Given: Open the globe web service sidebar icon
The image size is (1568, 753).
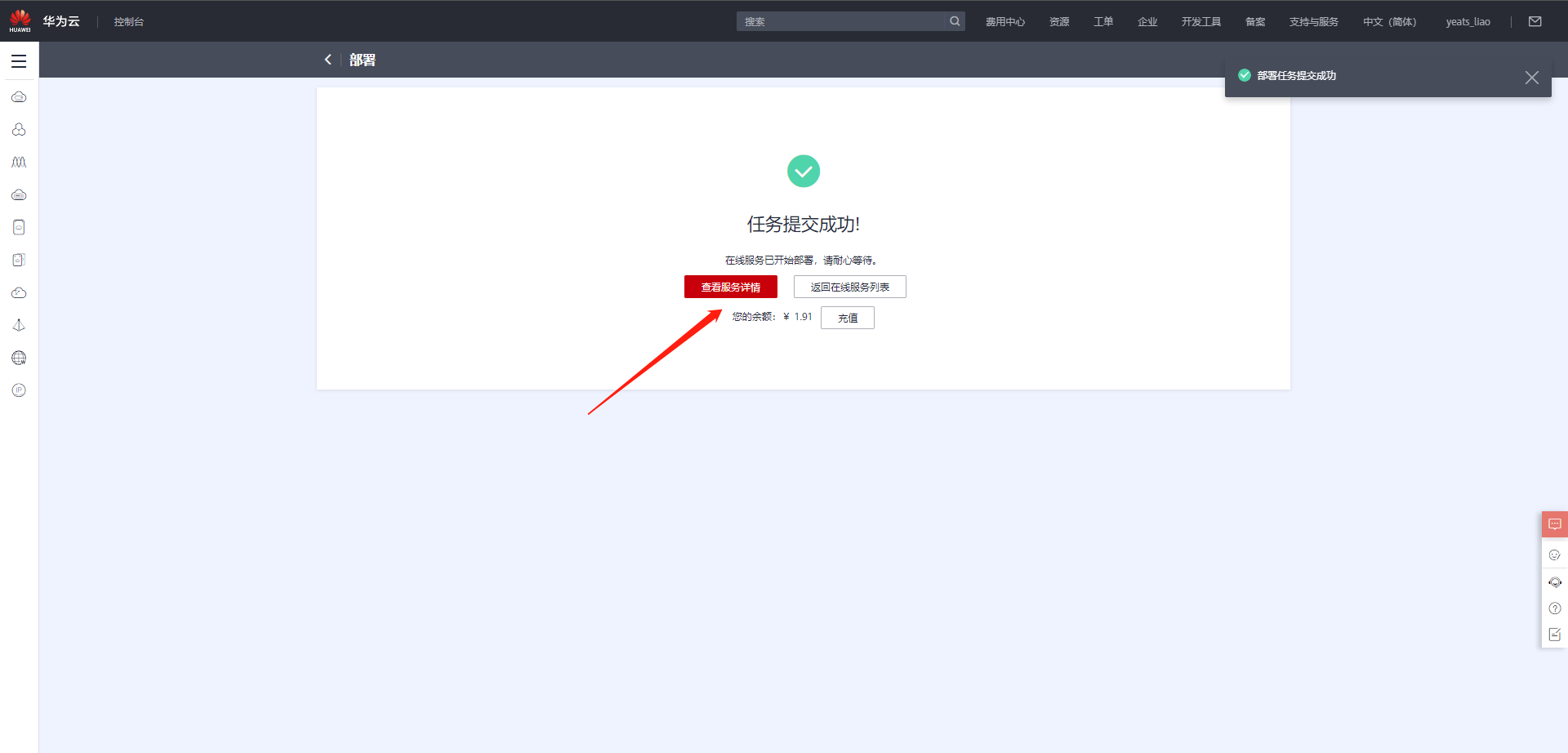Looking at the screenshot, I should (x=19, y=358).
